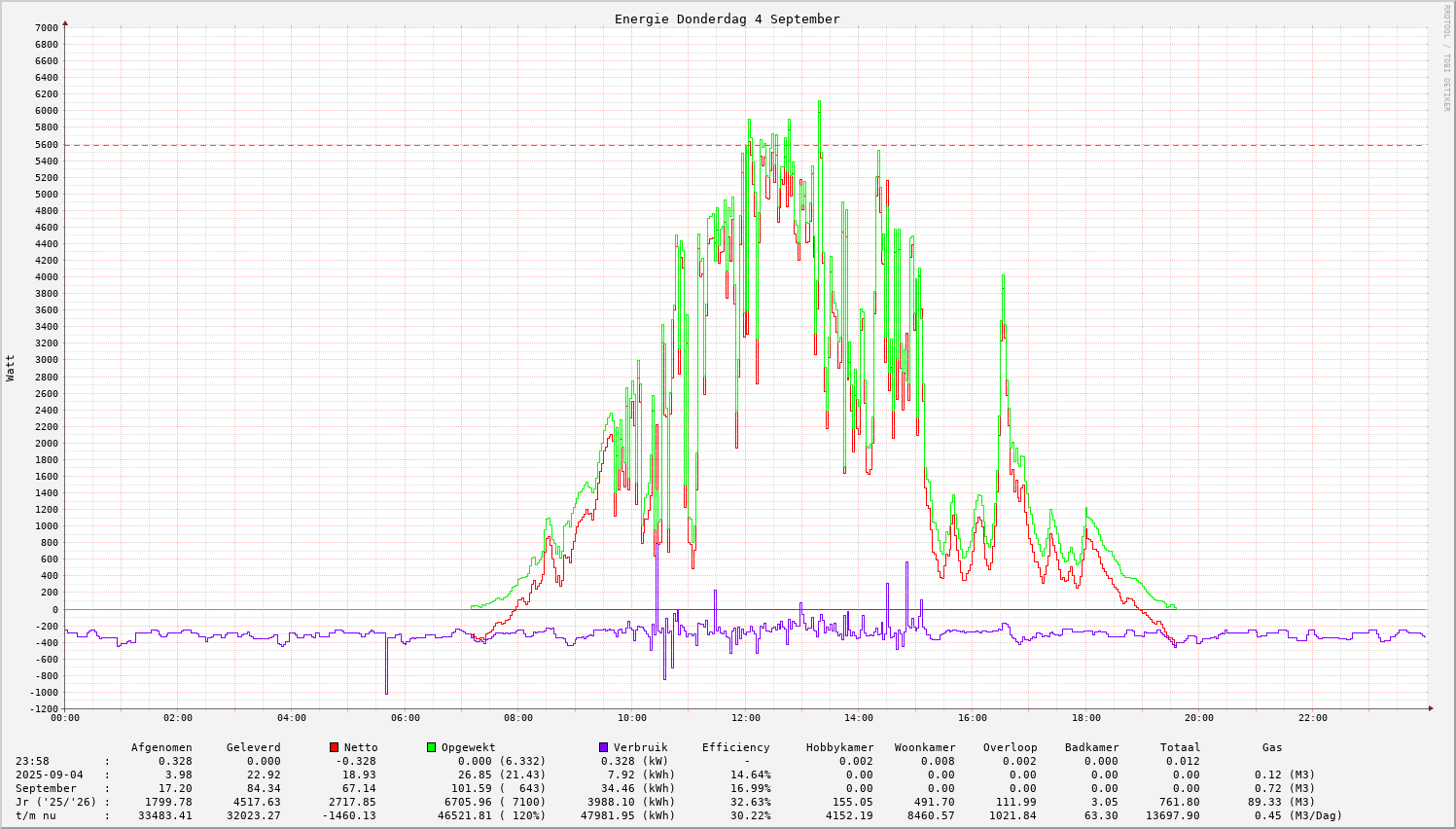The image size is (1456, 829).
Task: Select the Geleverd column header
Action: pos(253,747)
